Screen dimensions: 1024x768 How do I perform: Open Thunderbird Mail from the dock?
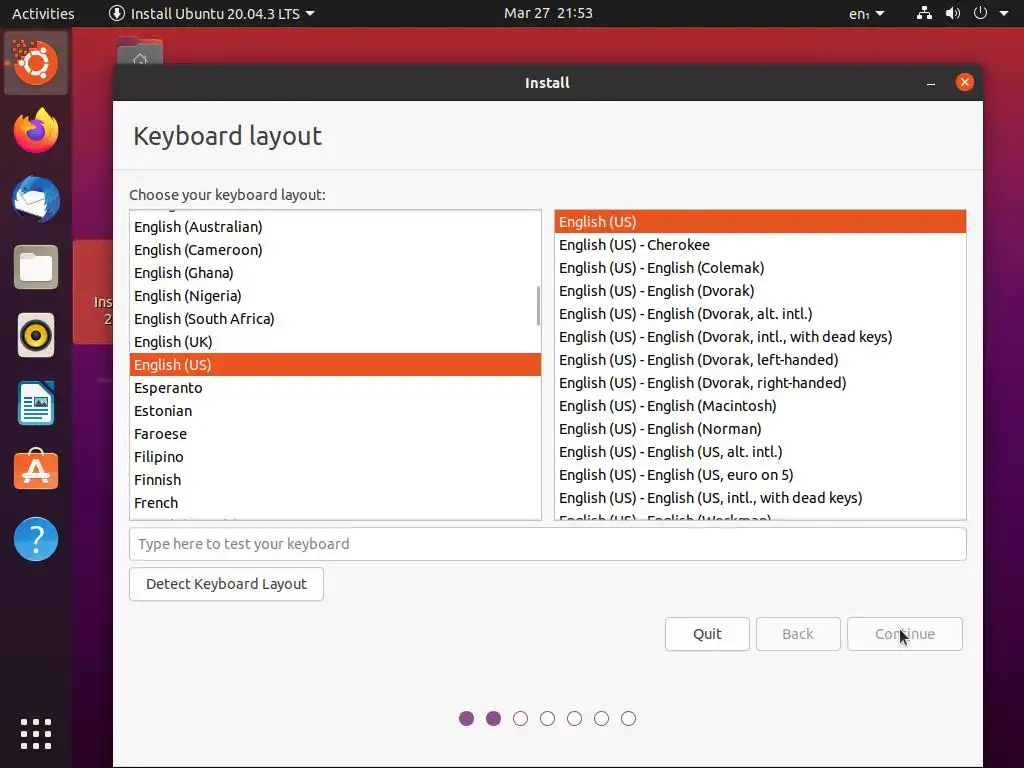coord(36,199)
